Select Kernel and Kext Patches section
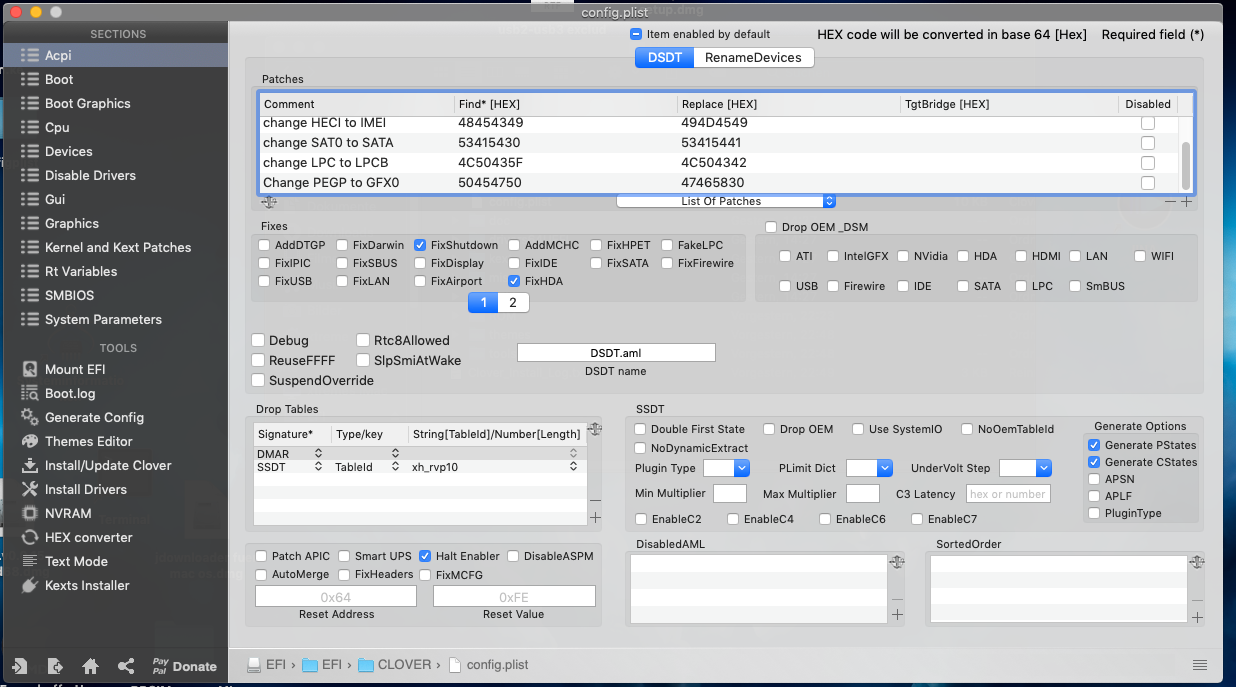 [117, 247]
